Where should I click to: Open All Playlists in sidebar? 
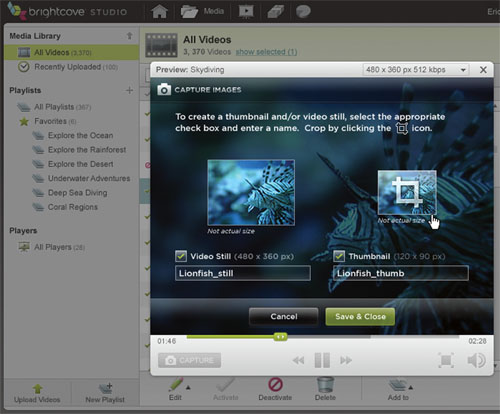[54, 107]
